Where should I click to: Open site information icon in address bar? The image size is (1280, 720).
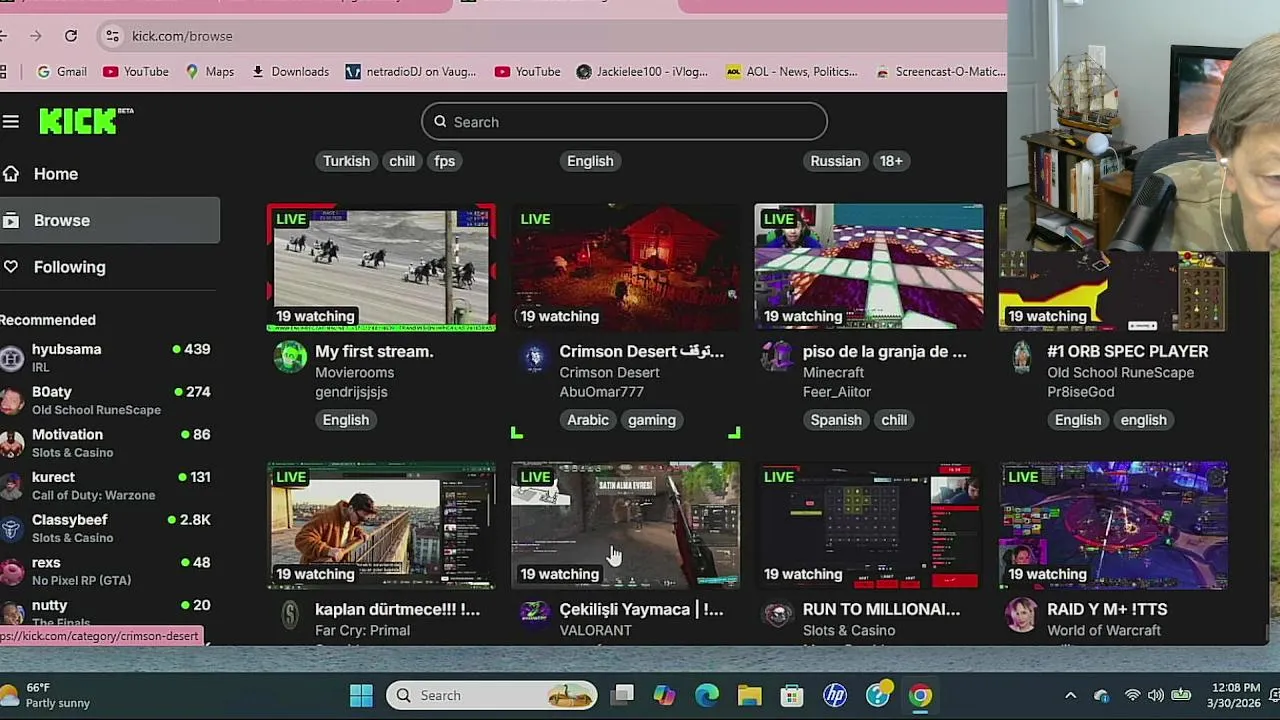point(112,36)
